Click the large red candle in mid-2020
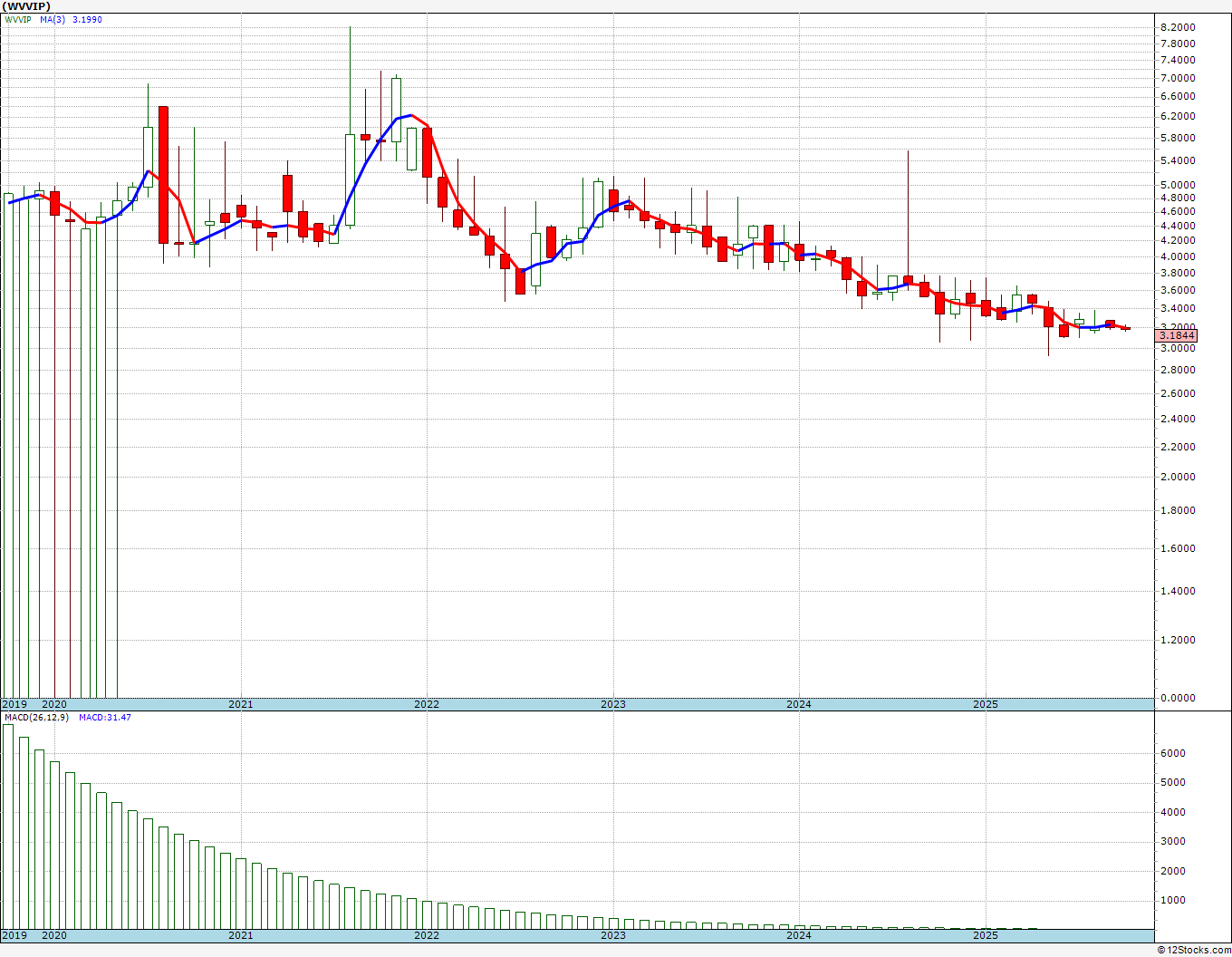The height and width of the screenshot is (957, 1232). pyautogui.click(x=163, y=174)
